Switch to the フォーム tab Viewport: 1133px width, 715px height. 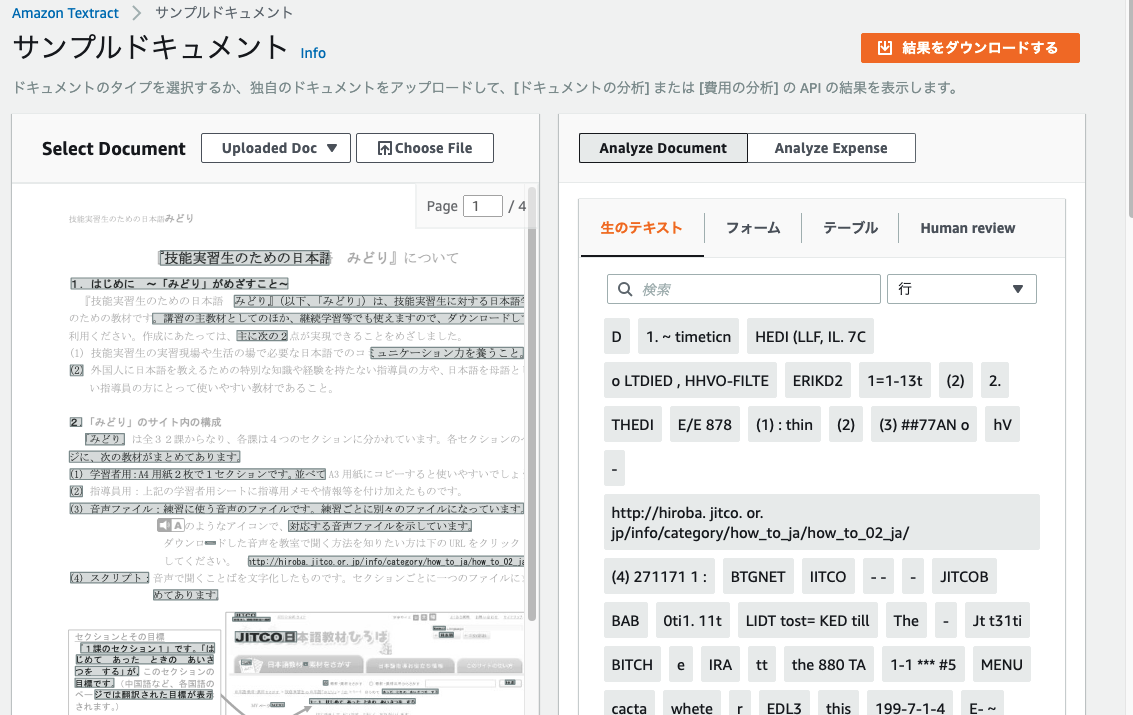click(x=753, y=228)
